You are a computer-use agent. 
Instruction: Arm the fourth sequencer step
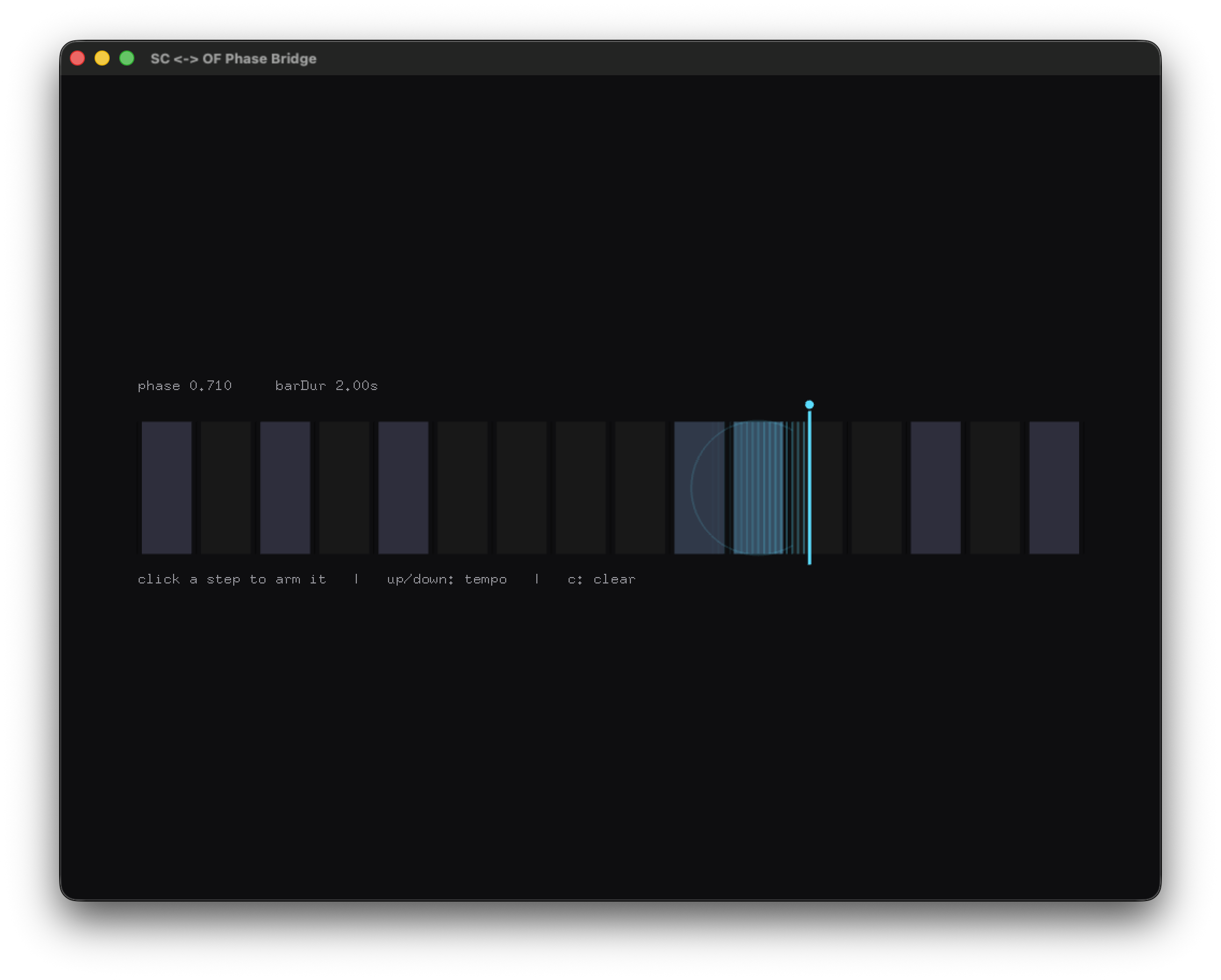tap(344, 487)
